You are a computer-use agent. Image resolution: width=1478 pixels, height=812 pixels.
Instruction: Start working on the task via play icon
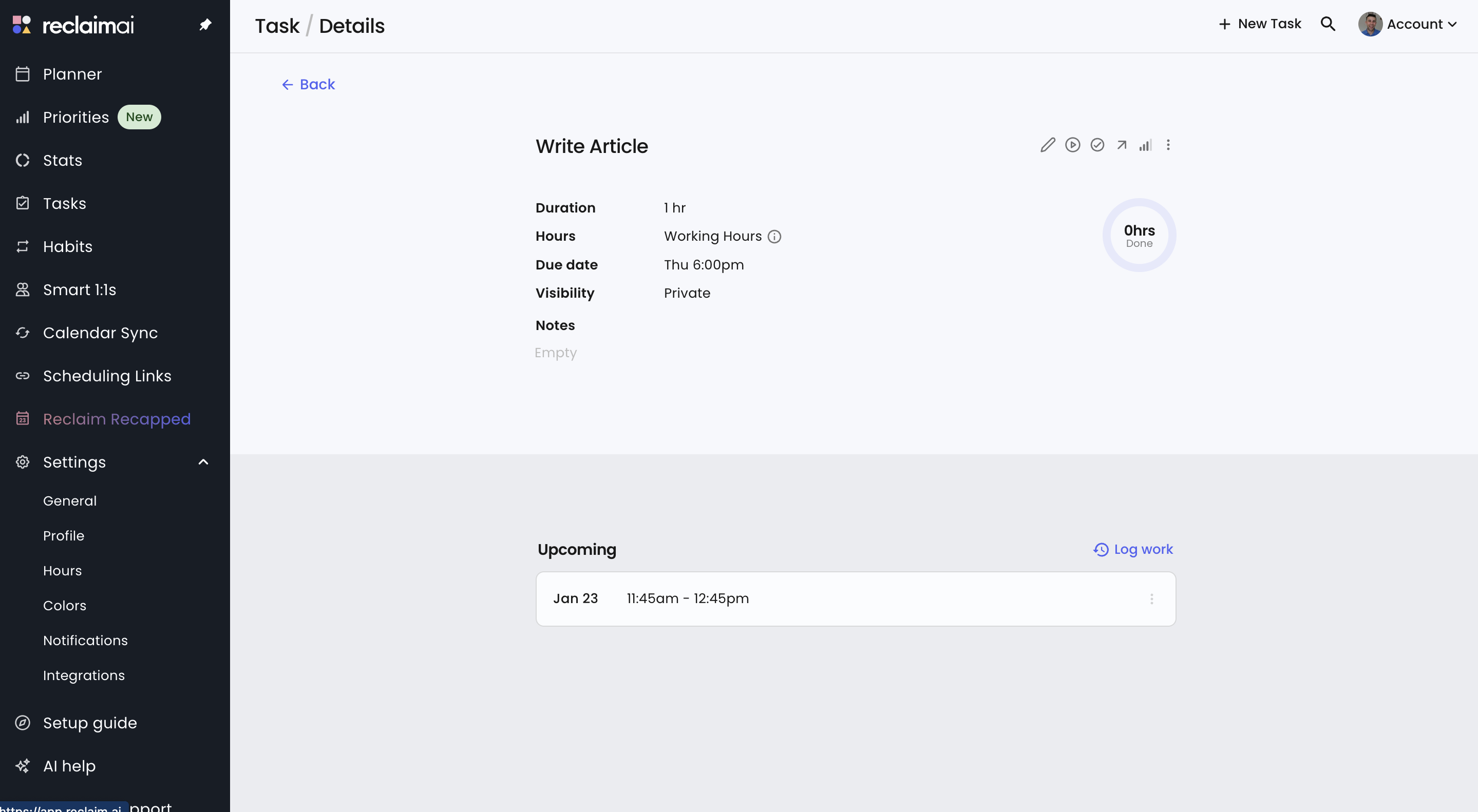tap(1072, 145)
